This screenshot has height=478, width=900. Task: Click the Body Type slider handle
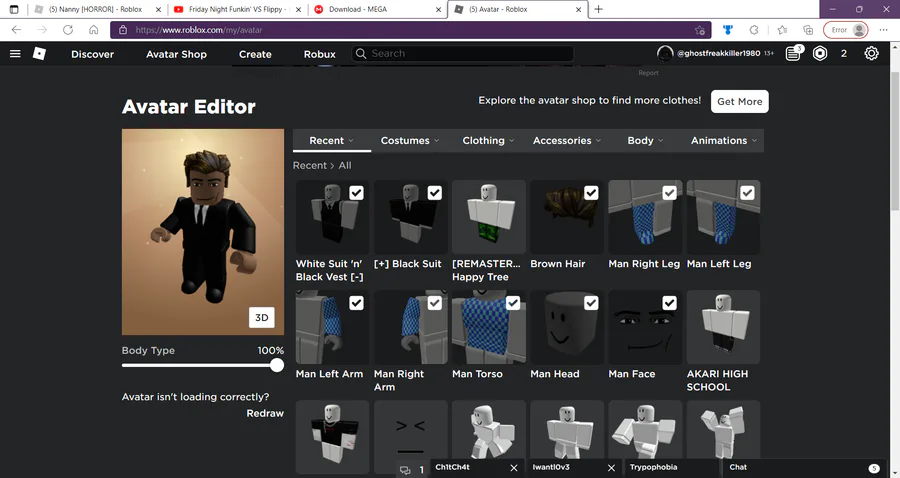pyautogui.click(x=277, y=366)
